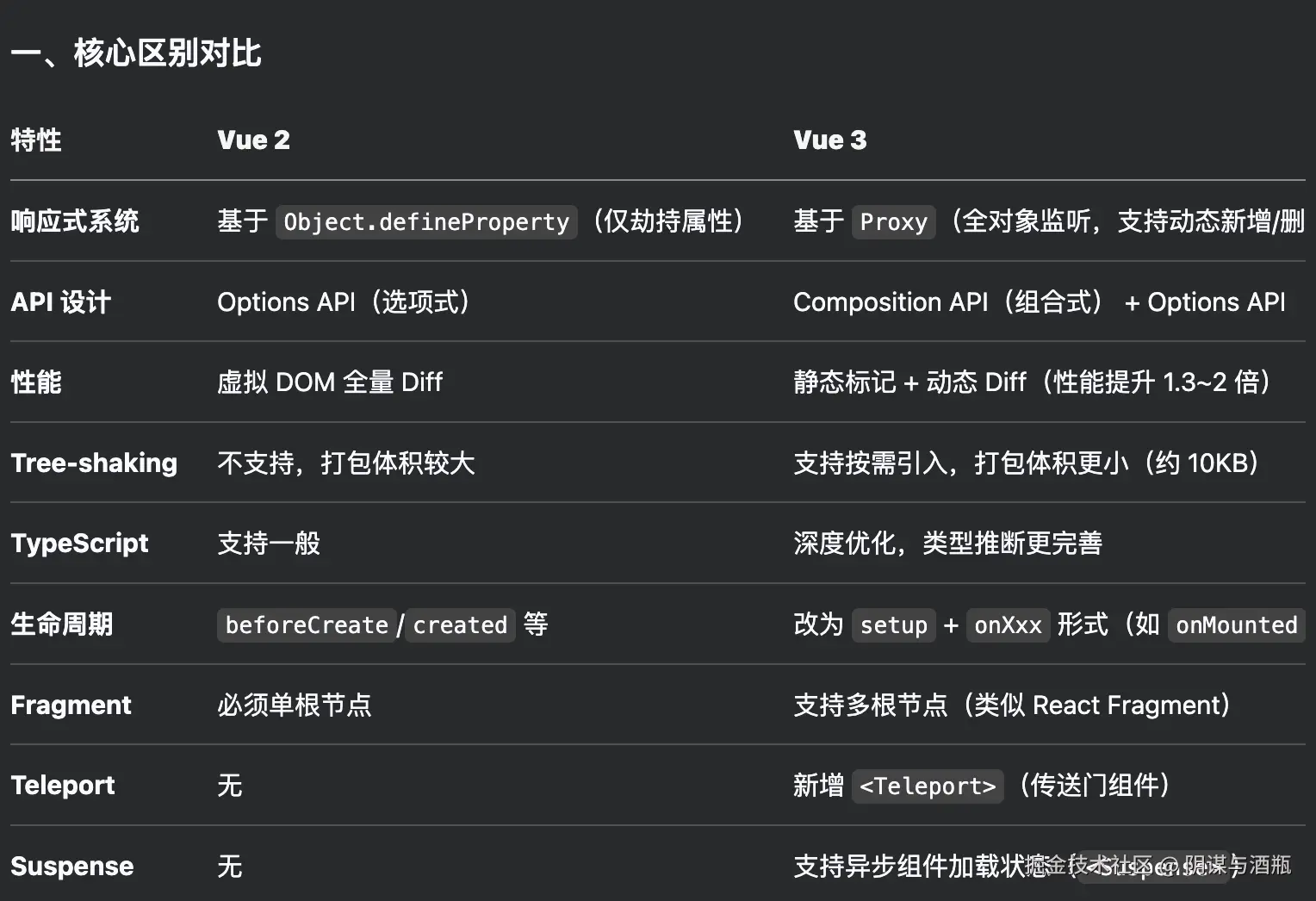Select the Proxy inline code chip
Viewport: 1316px width, 901px height.
tap(893, 222)
